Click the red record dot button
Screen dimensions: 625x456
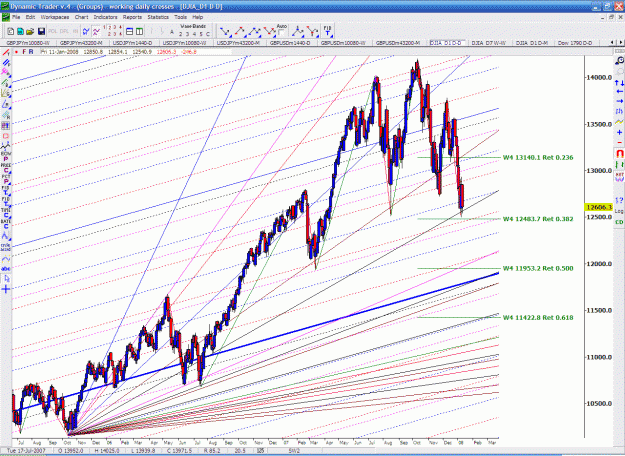[x=16, y=51]
